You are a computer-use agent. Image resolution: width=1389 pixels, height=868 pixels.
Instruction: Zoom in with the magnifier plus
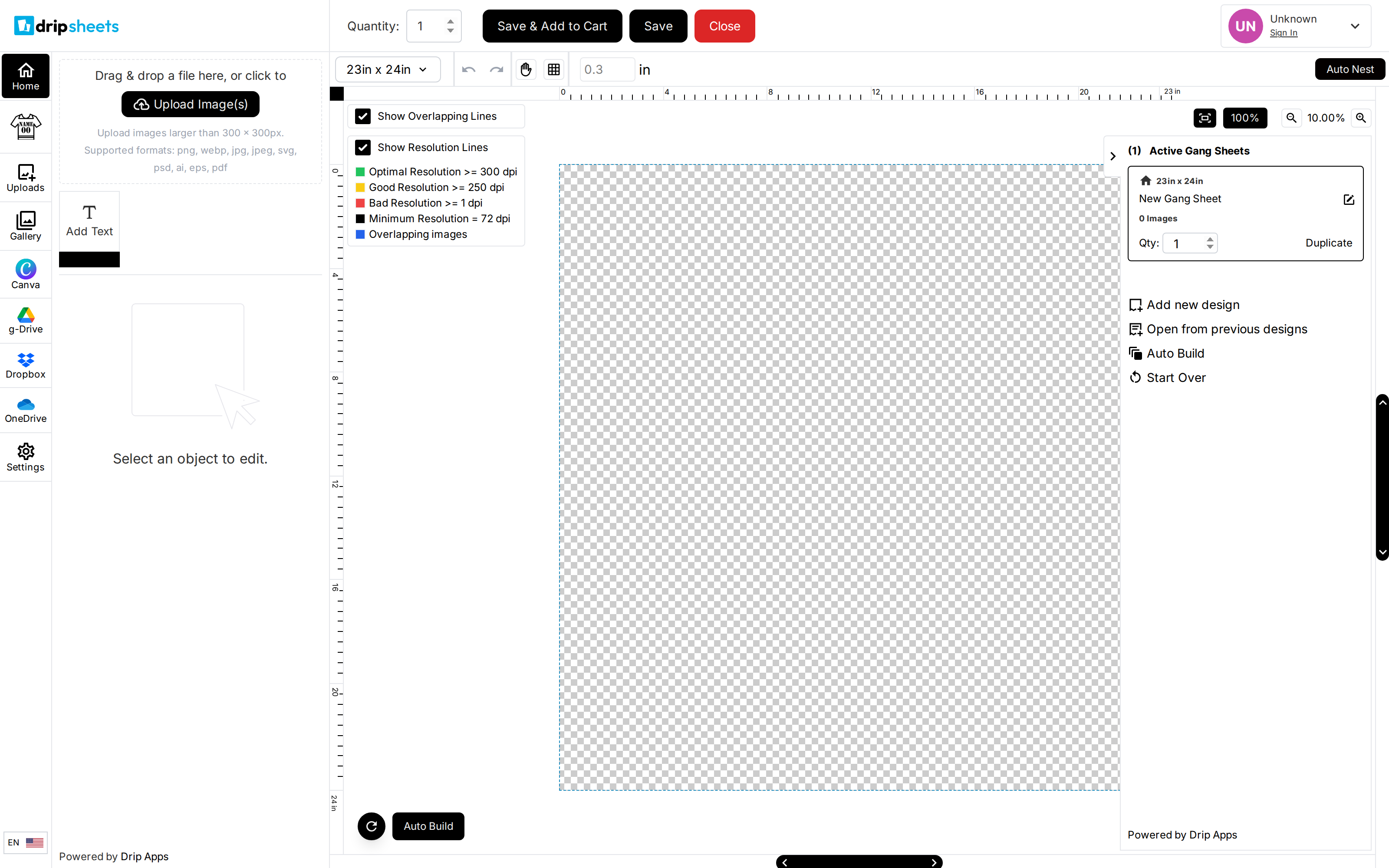pyautogui.click(x=1361, y=118)
